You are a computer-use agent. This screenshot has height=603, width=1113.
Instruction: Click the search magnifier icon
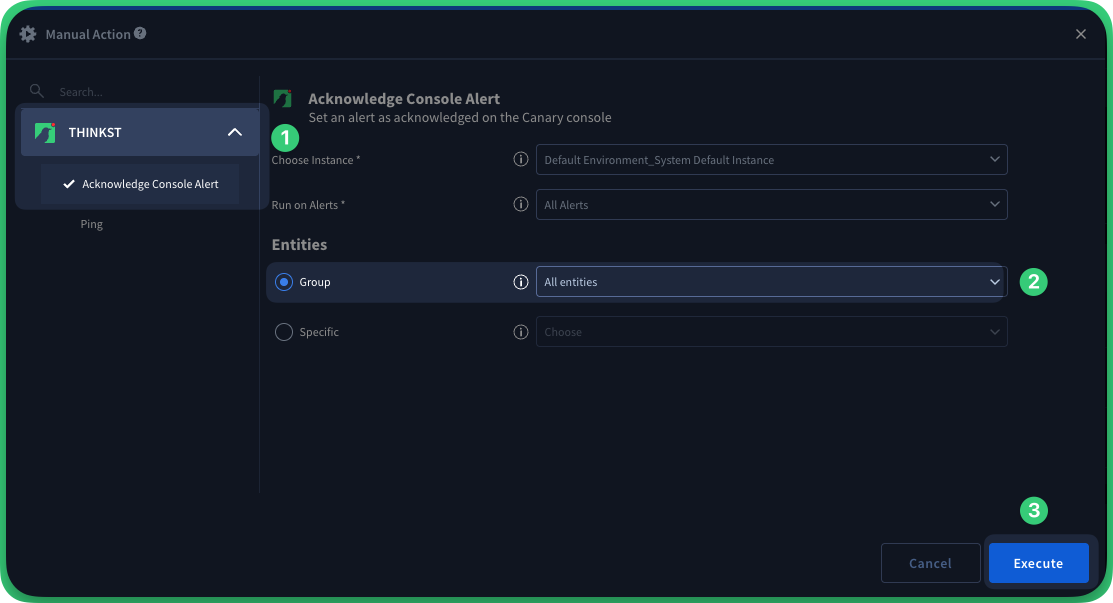click(37, 91)
